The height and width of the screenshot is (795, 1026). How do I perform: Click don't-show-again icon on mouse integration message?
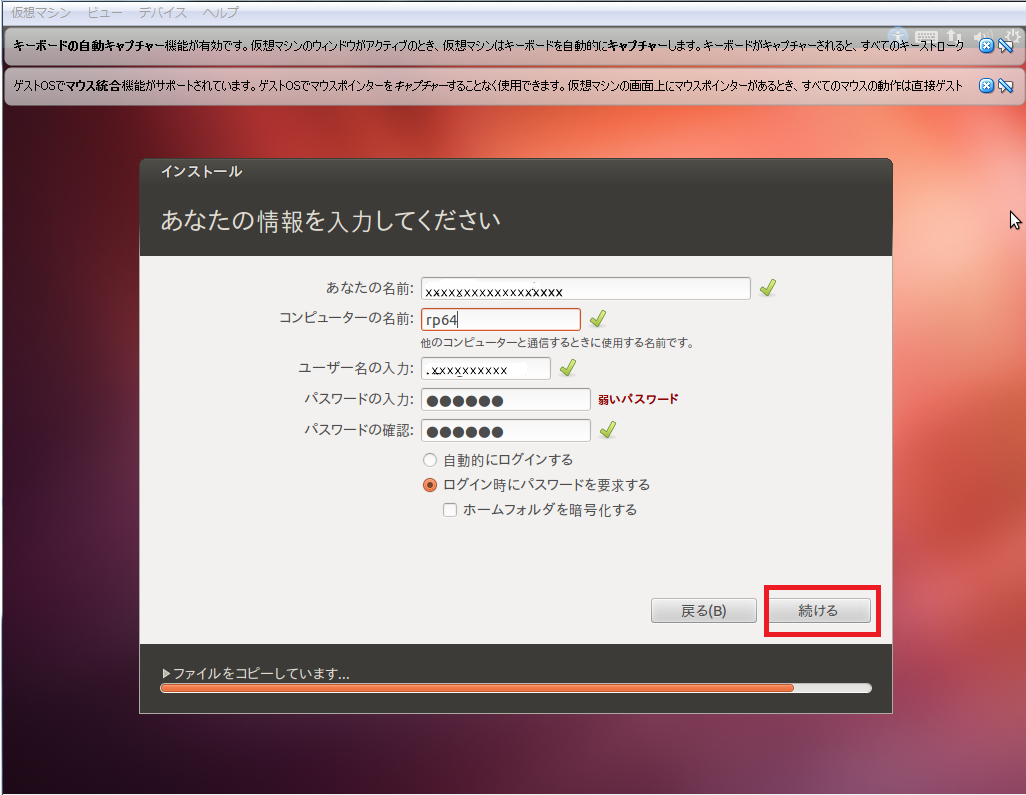[1005, 86]
